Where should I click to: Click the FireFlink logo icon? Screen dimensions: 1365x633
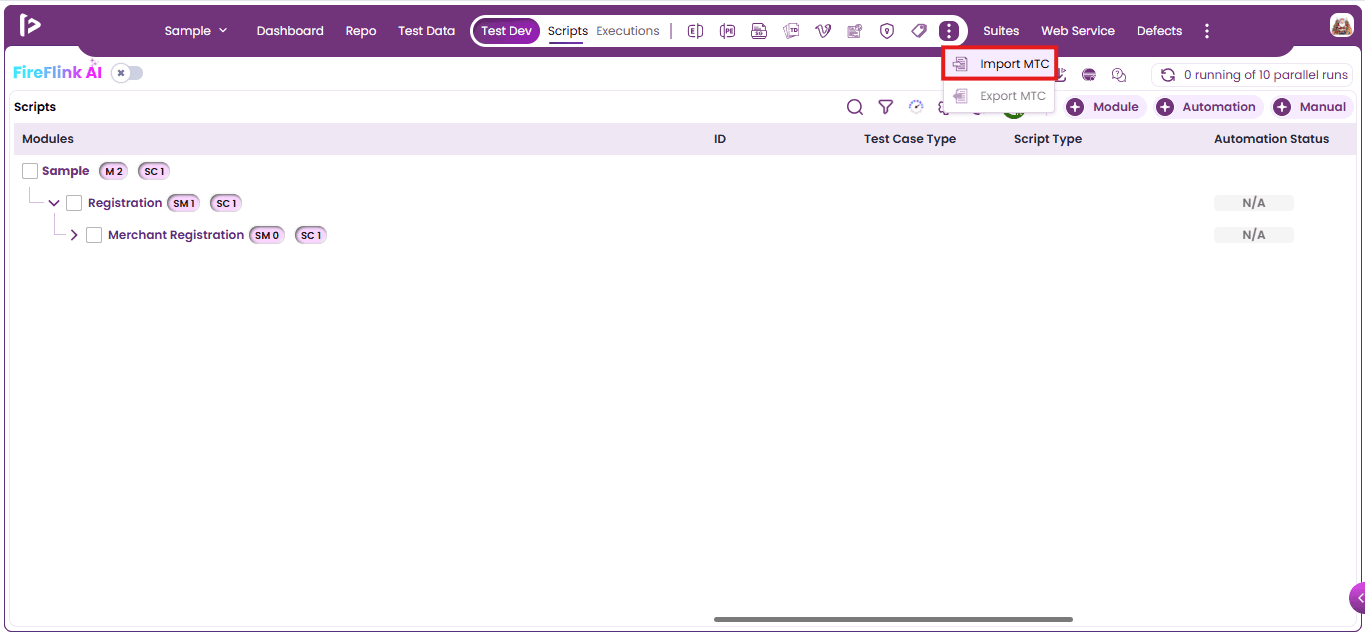pos(30,26)
